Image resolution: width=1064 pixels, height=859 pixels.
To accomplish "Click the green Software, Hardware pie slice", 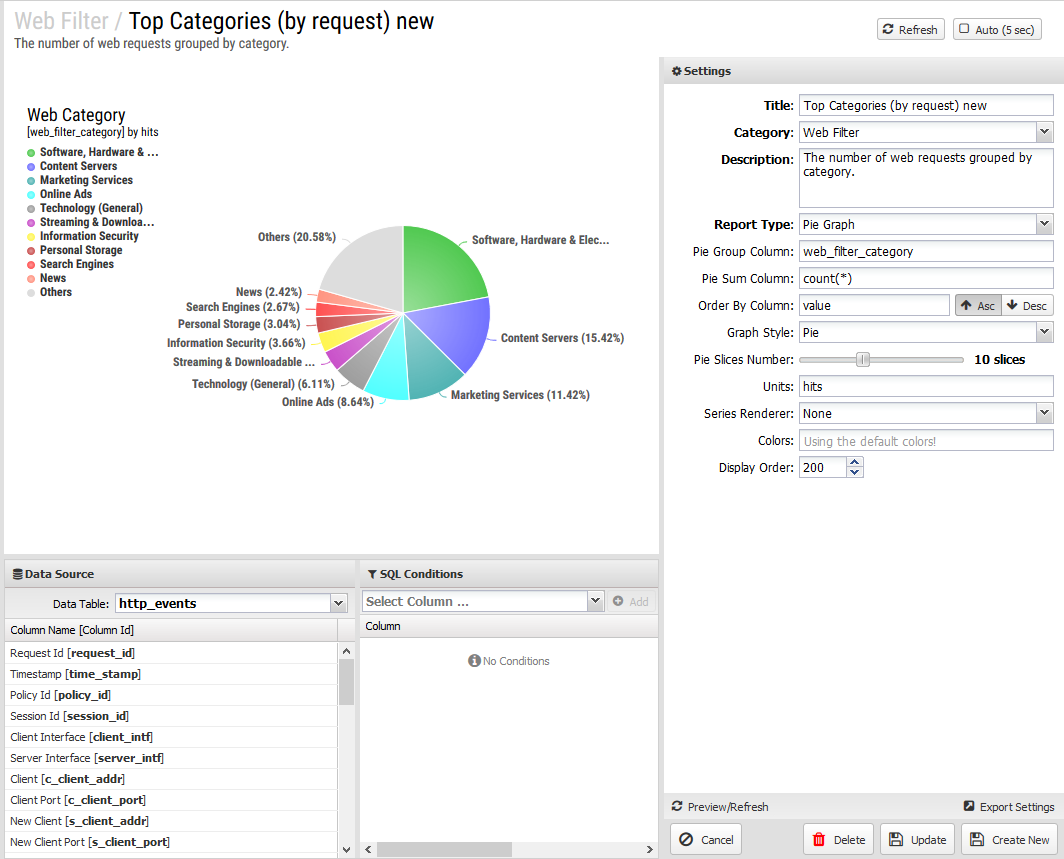I will coord(438,271).
